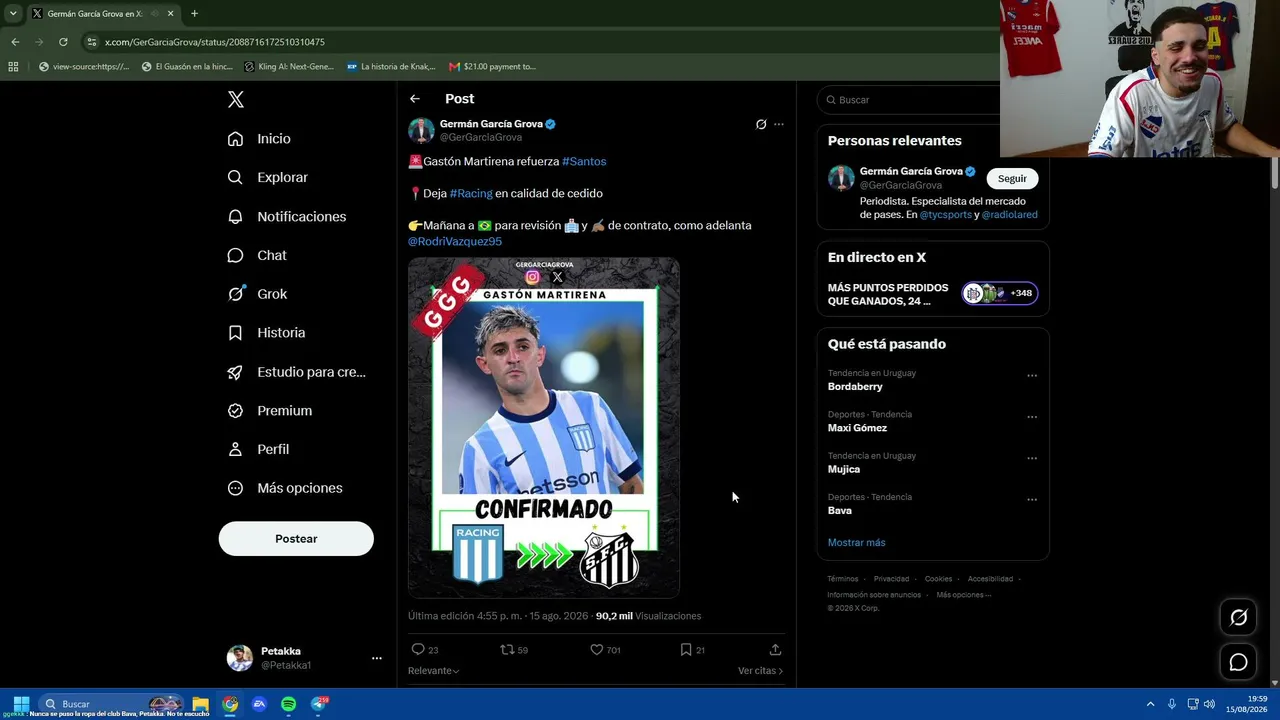Open a new browser tab
This screenshot has height=720, width=1280.
[x=194, y=14]
